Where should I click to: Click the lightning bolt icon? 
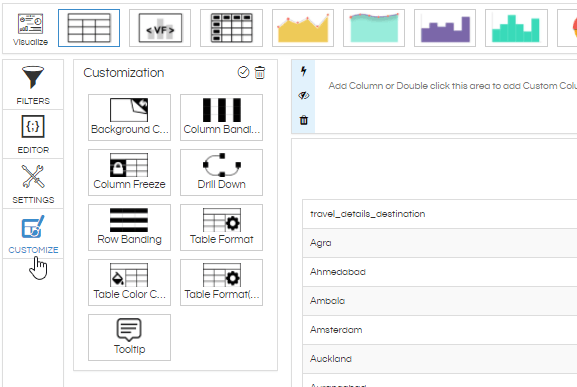(304, 71)
